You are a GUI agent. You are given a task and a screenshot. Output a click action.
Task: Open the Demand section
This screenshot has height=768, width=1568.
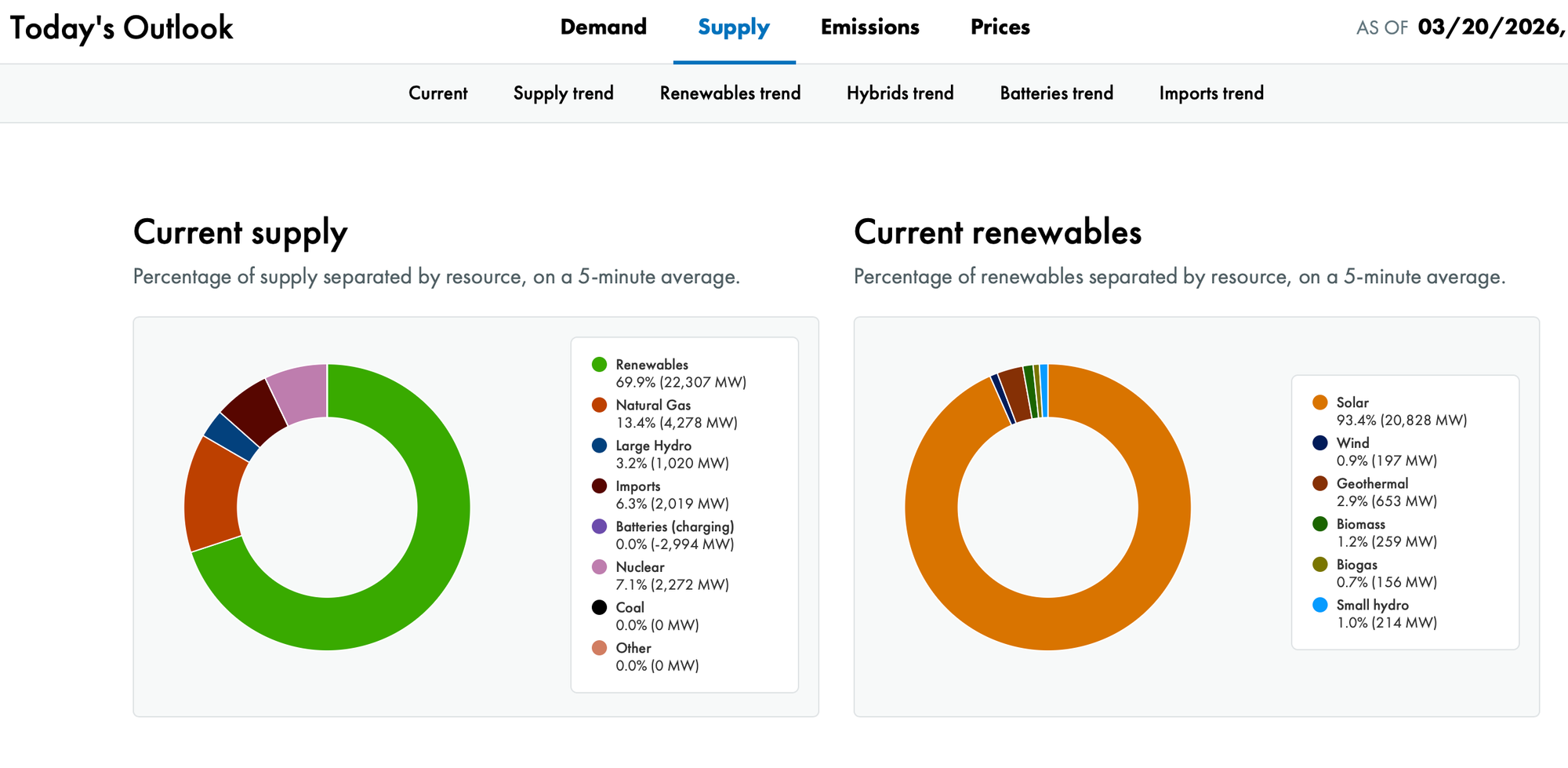coord(603,27)
